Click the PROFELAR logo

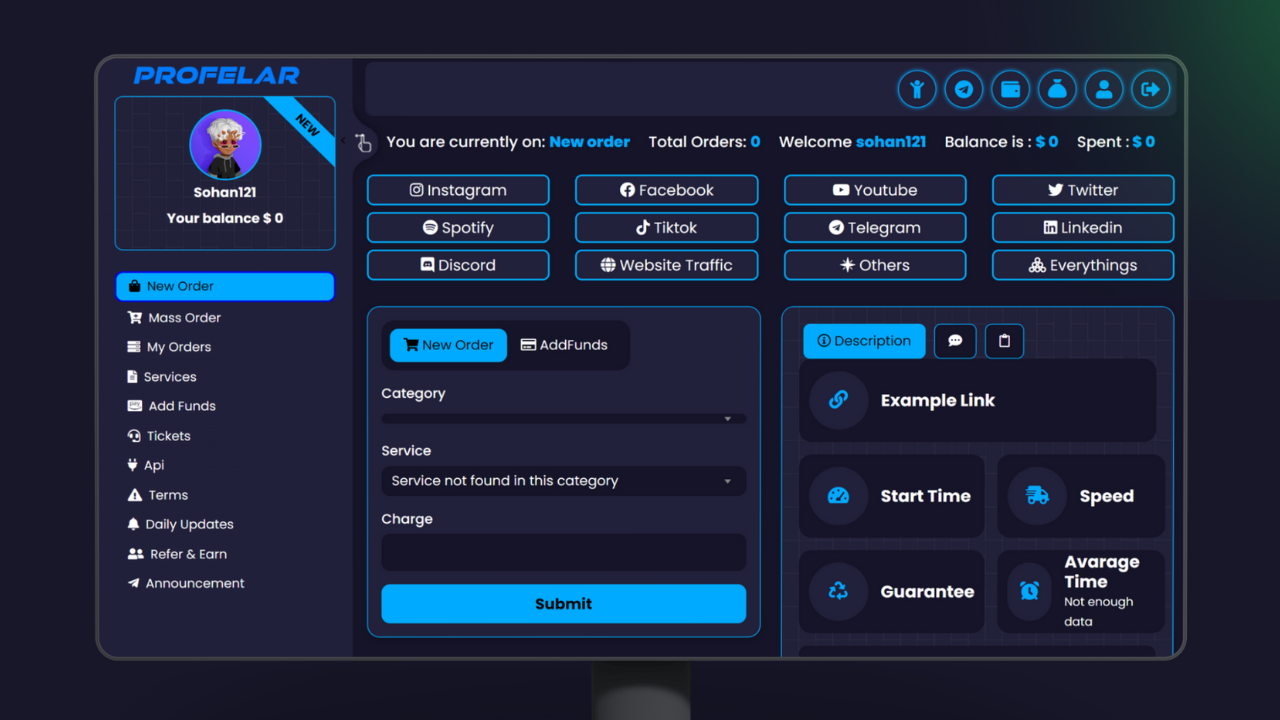[x=217, y=75]
